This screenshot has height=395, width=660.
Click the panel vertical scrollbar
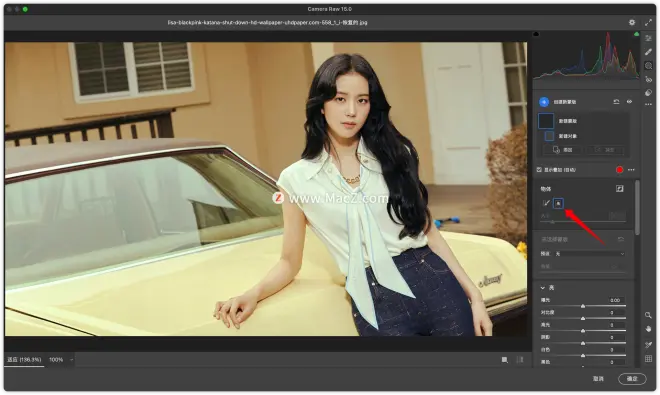pyautogui.click(x=637, y=208)
